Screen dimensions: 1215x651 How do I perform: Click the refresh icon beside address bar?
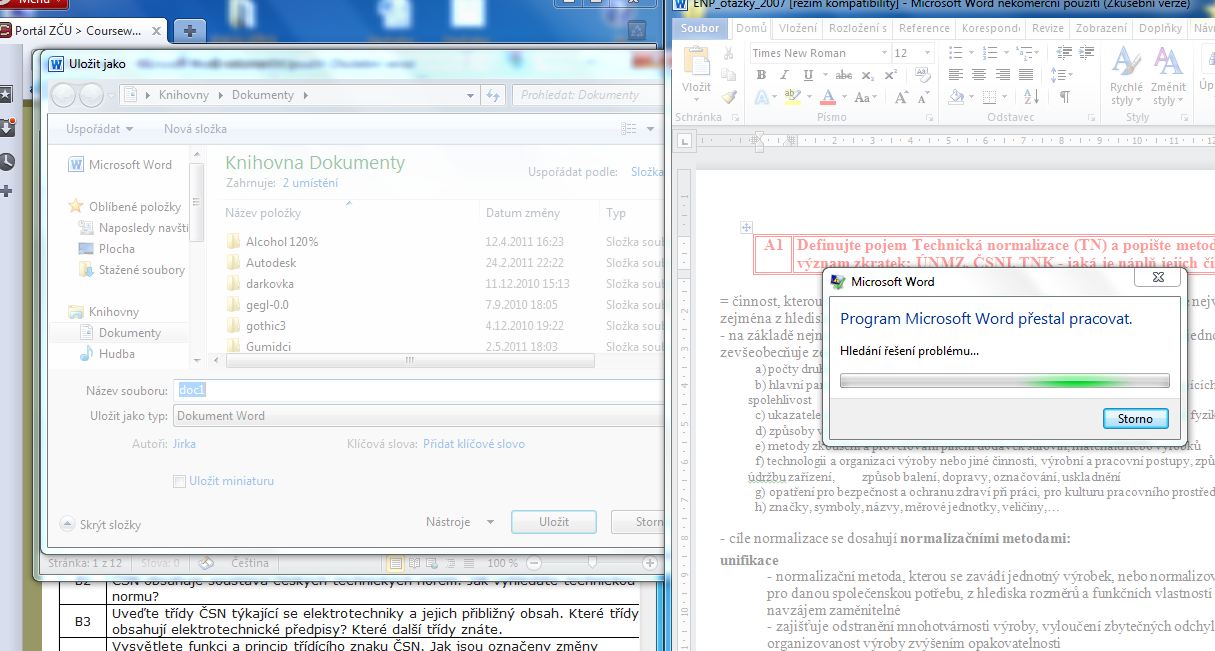(x=492, y=95)
